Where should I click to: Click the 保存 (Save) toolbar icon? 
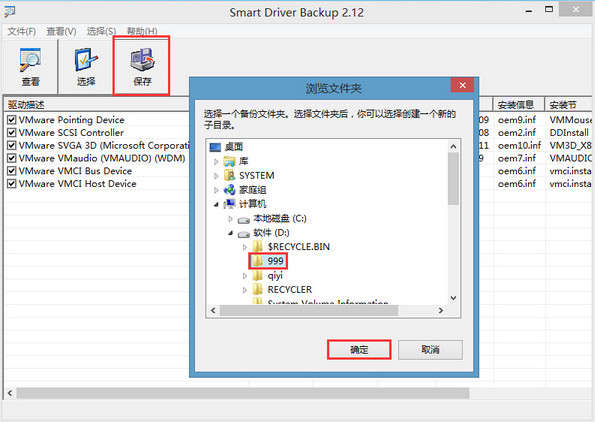[142, 66]
